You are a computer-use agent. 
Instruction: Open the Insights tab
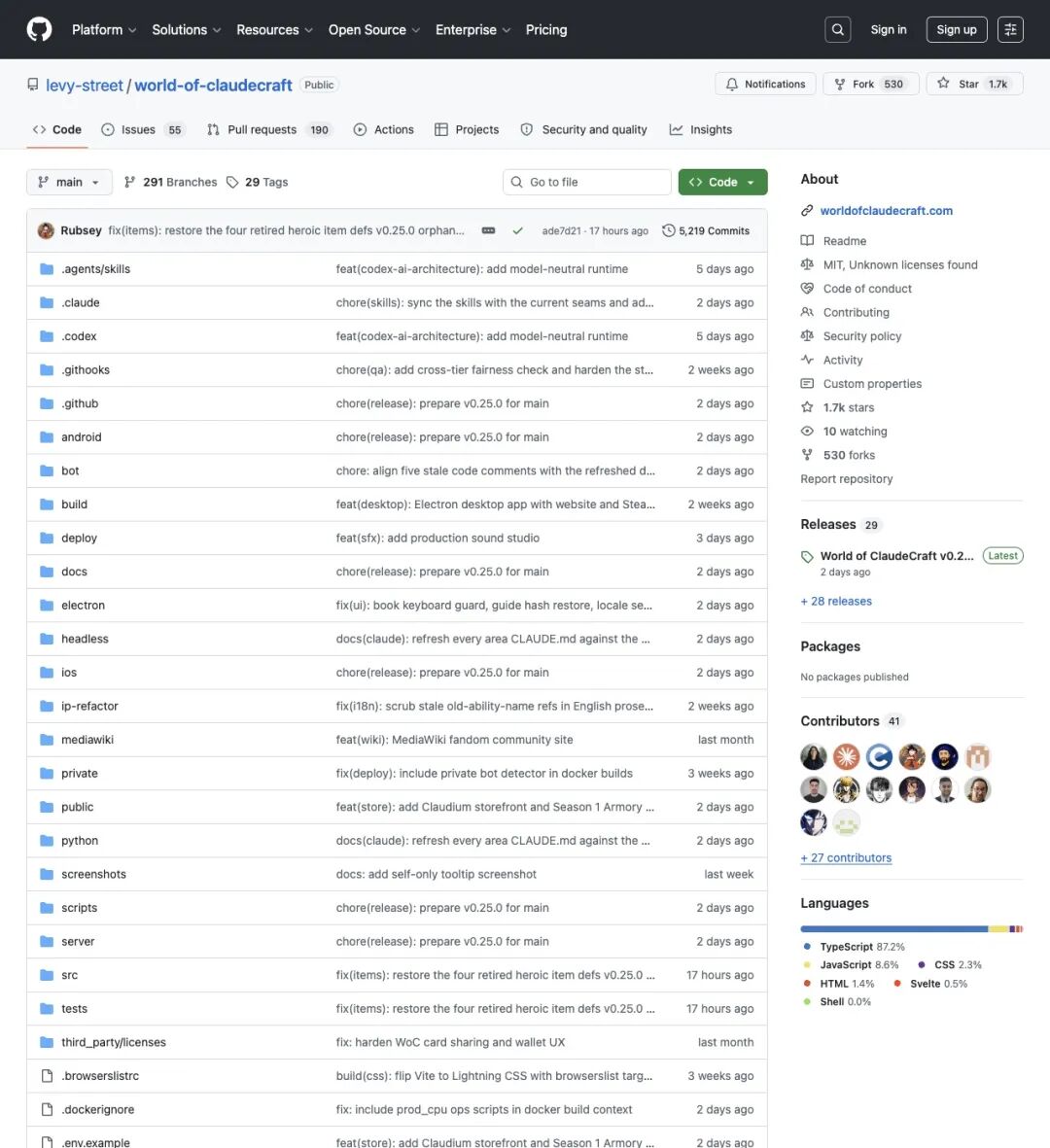701,129
